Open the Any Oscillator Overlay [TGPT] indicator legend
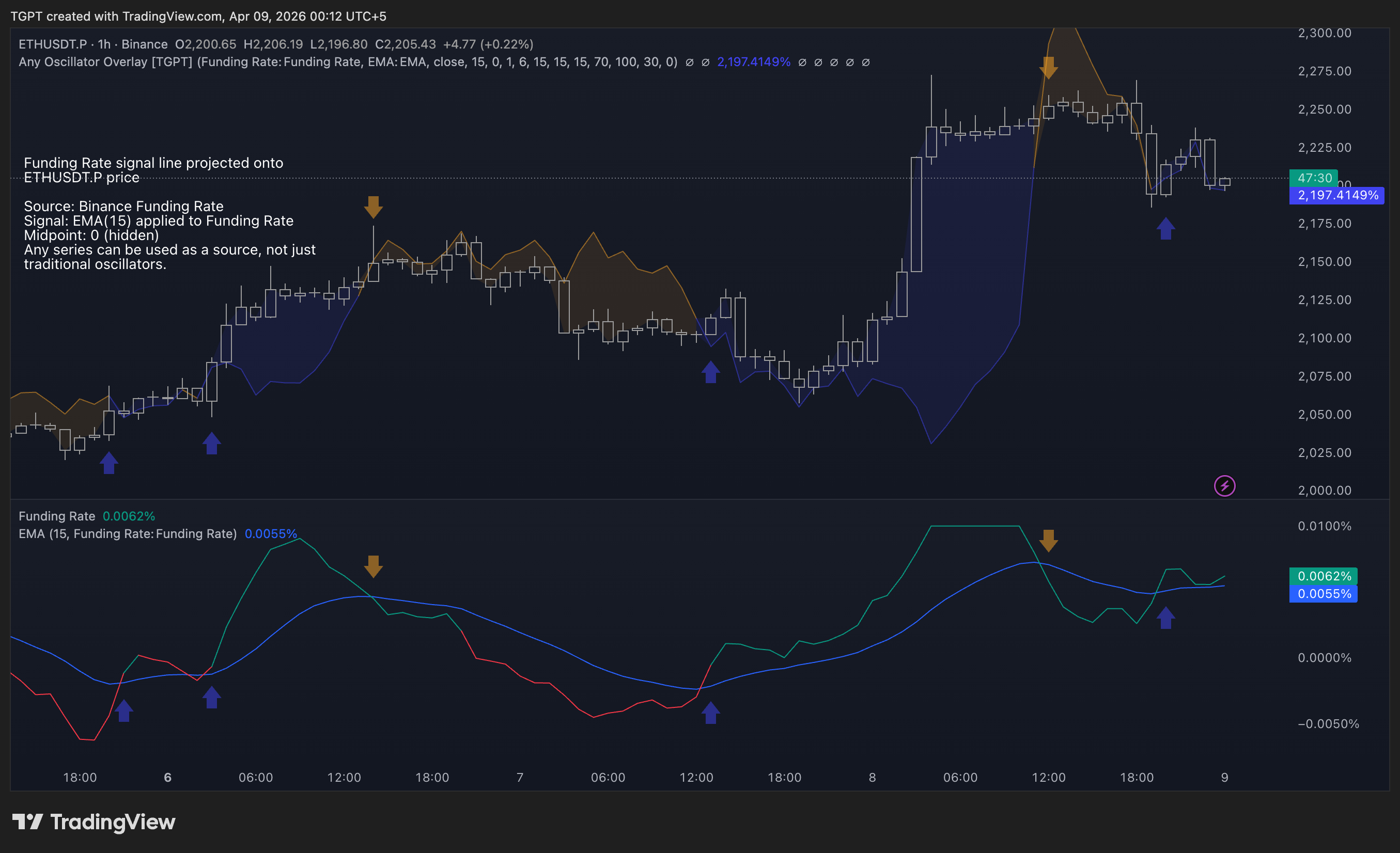The image size is (1400, 853). click(348, 62)
